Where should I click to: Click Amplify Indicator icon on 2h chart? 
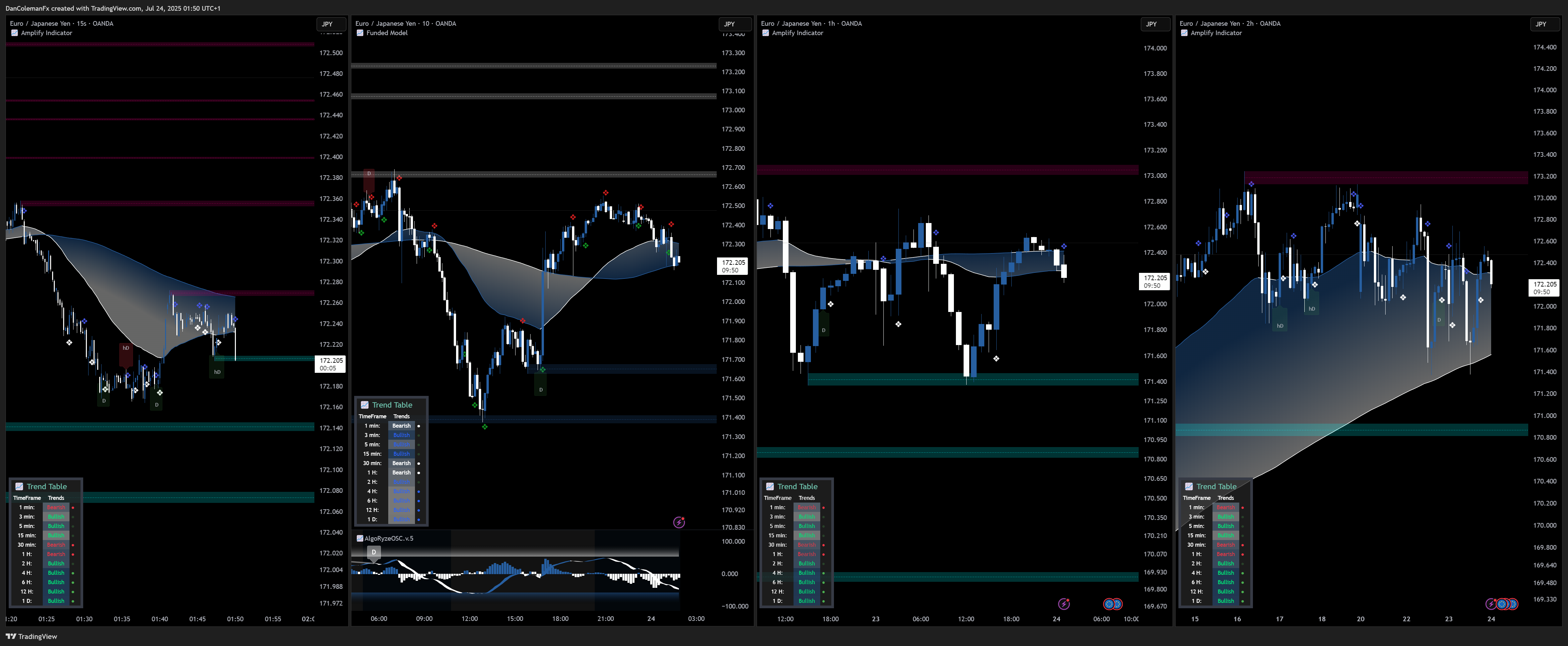(x=1184, y=33)
